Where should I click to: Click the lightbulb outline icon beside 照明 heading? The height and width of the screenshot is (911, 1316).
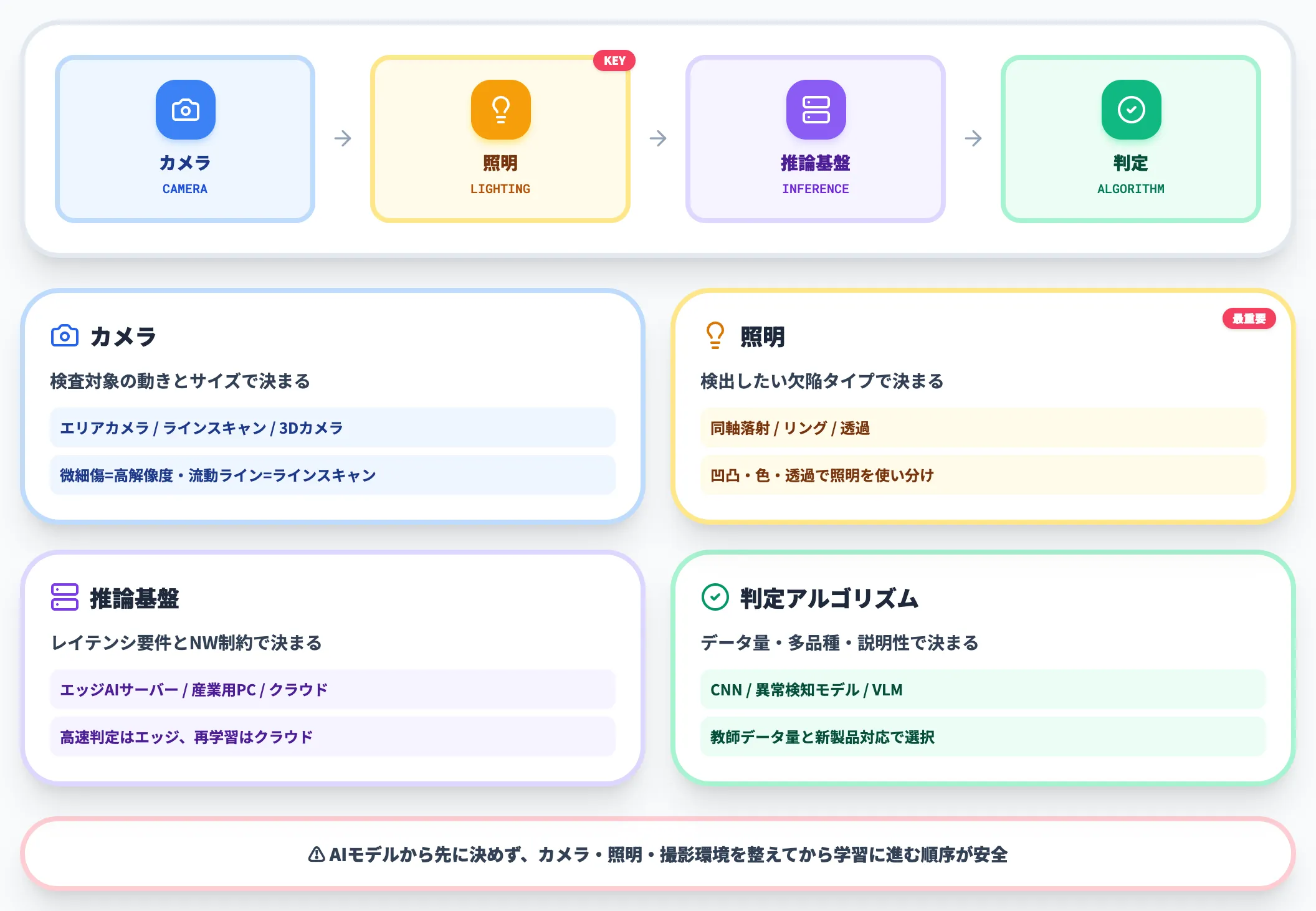click(x=715, y=335)
